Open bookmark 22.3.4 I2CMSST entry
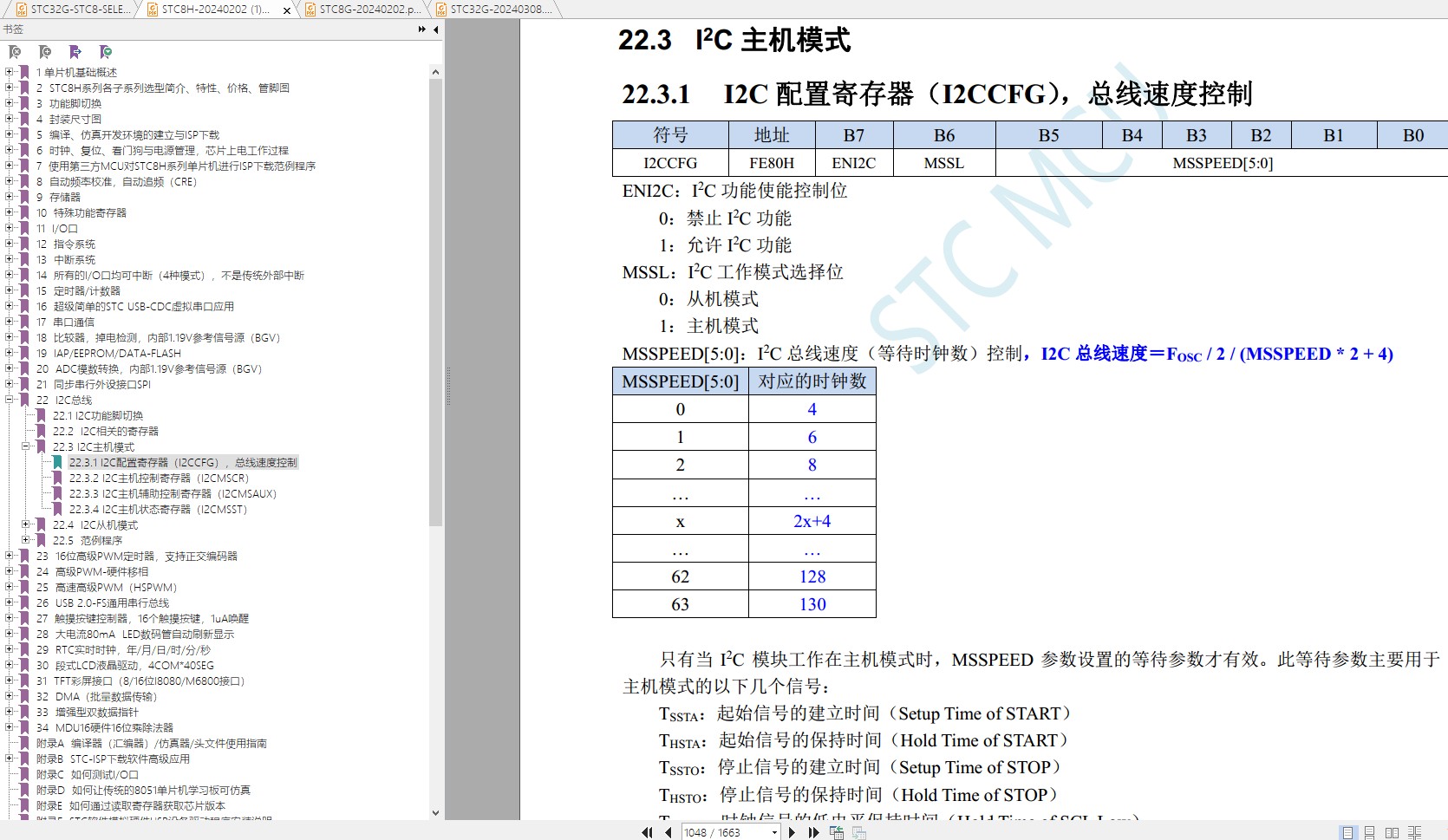The height and width of the screenshot is (840, 1448). point(158,509)
